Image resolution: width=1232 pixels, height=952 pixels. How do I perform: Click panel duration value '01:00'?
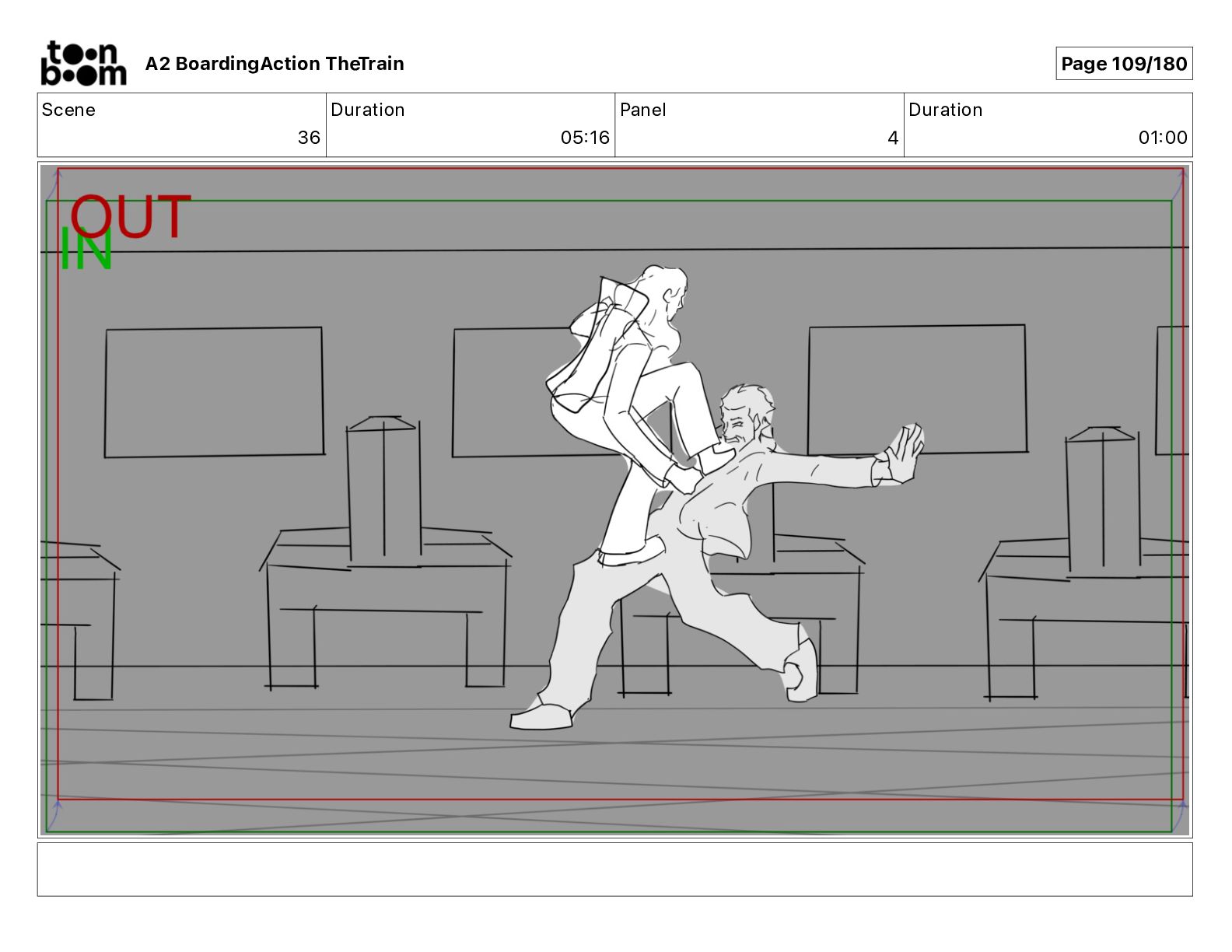point(1163,138)
